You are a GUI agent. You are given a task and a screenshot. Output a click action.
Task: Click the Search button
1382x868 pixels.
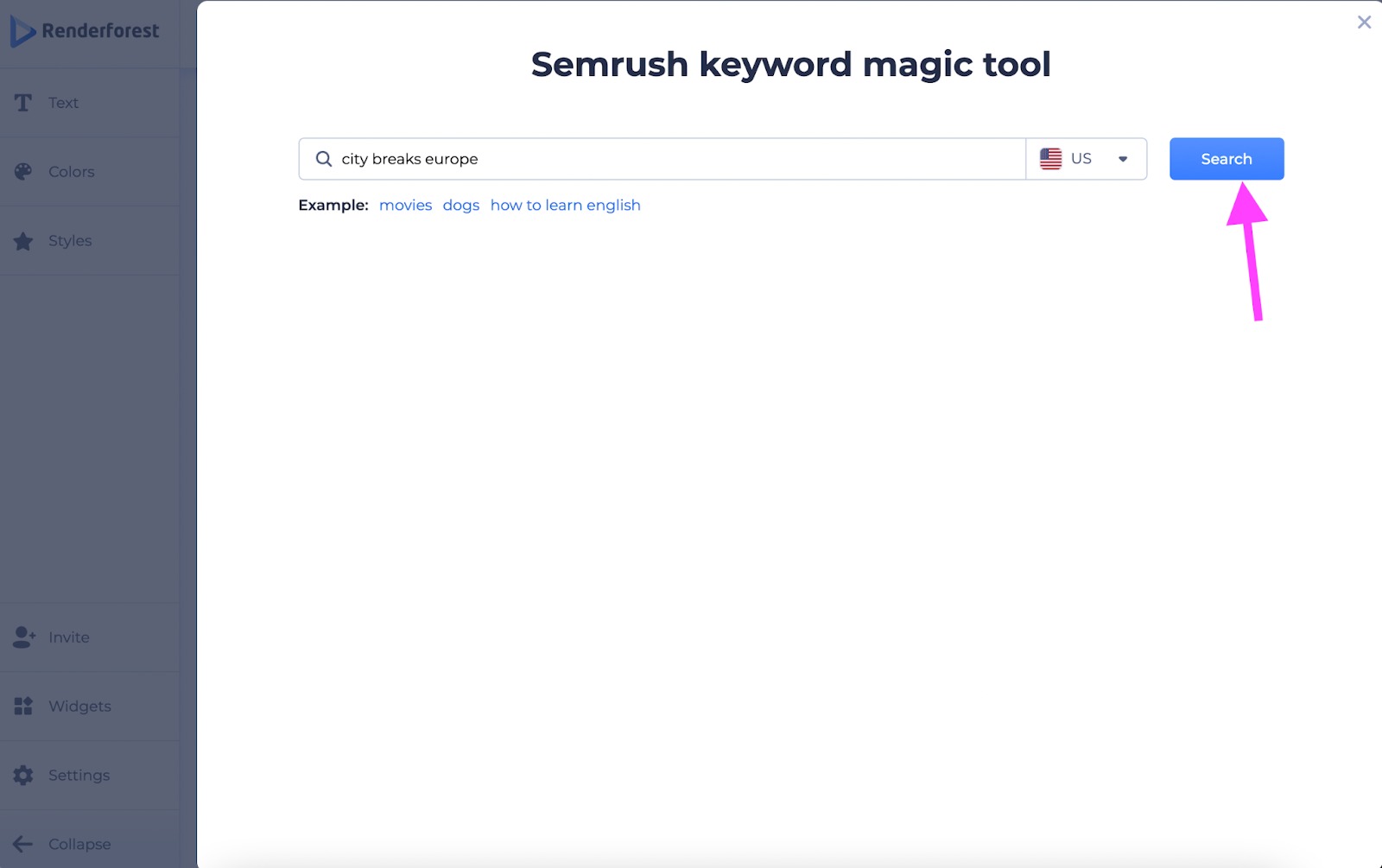click(1226, 159)
